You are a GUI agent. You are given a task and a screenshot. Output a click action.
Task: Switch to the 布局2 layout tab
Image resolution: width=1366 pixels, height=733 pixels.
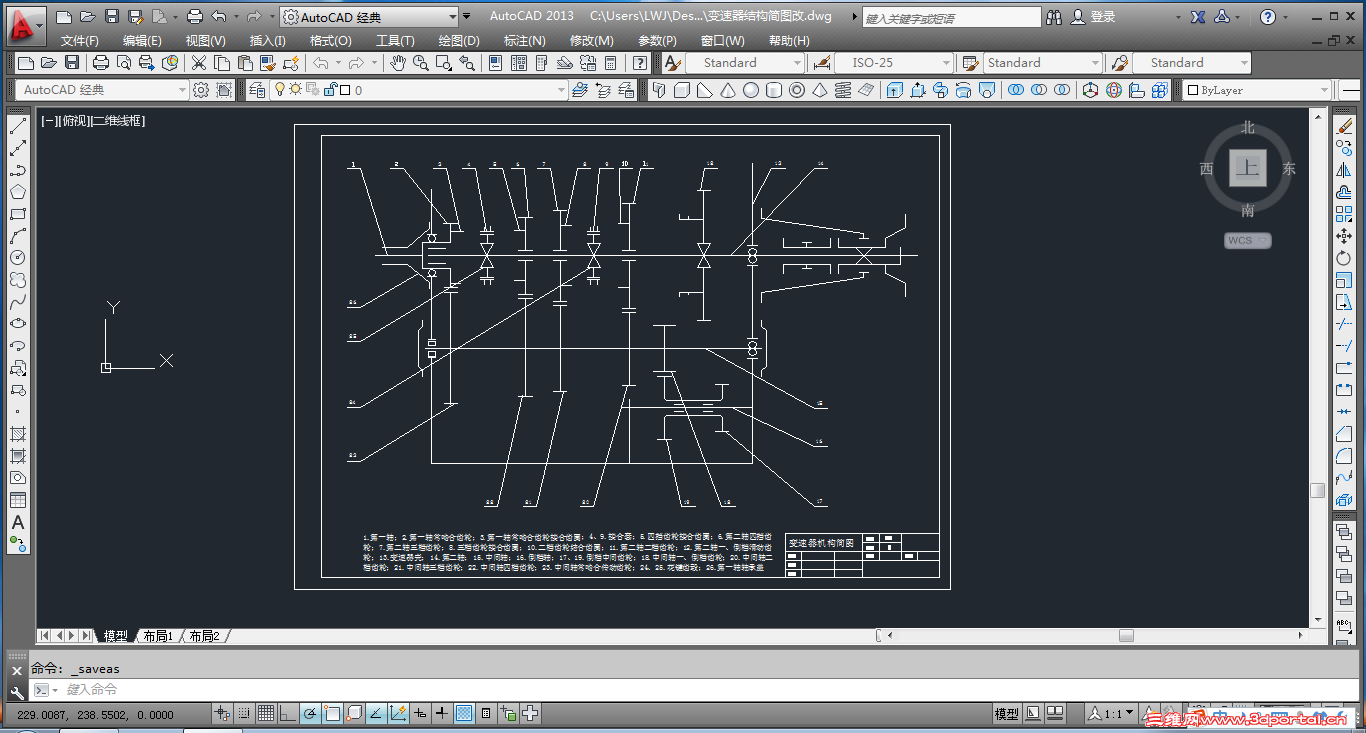[x=204, y=636]
